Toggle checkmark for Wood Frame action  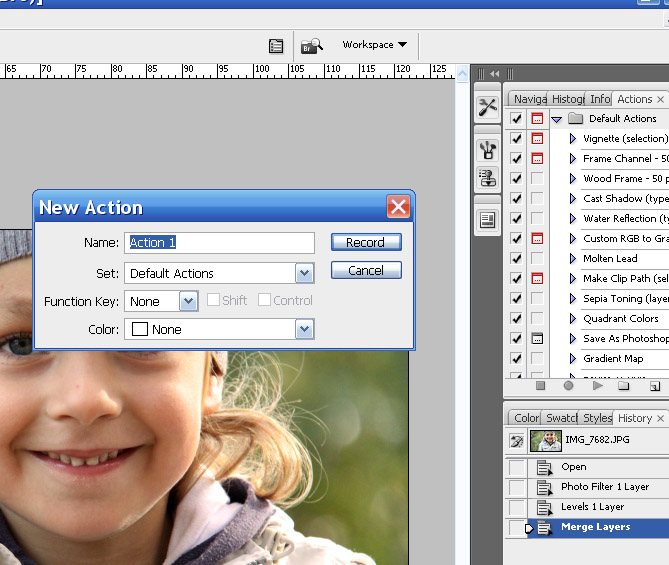click(516, 178)
